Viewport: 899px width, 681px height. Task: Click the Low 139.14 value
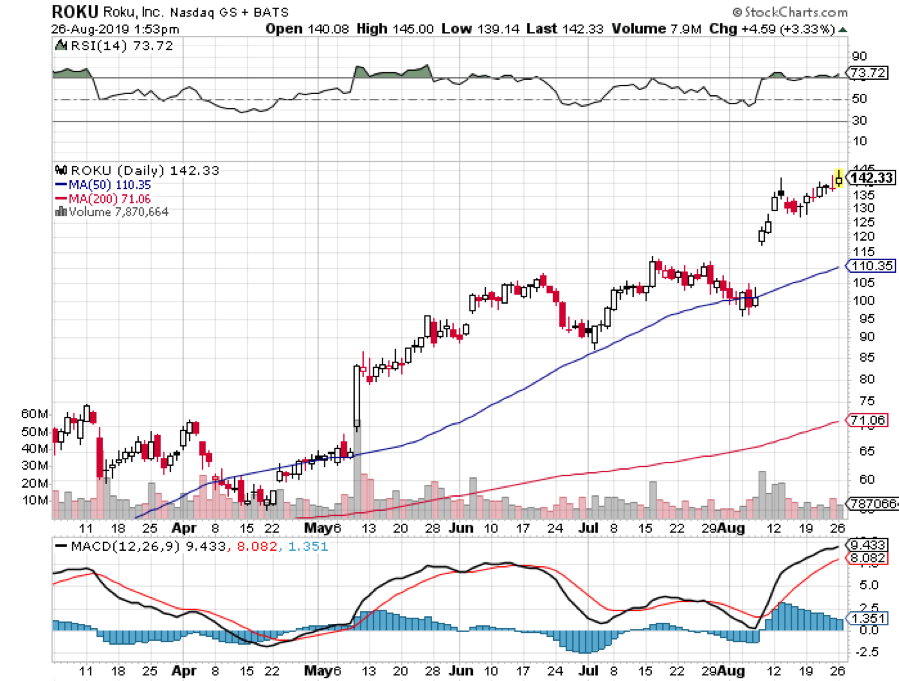coord(479,29)
